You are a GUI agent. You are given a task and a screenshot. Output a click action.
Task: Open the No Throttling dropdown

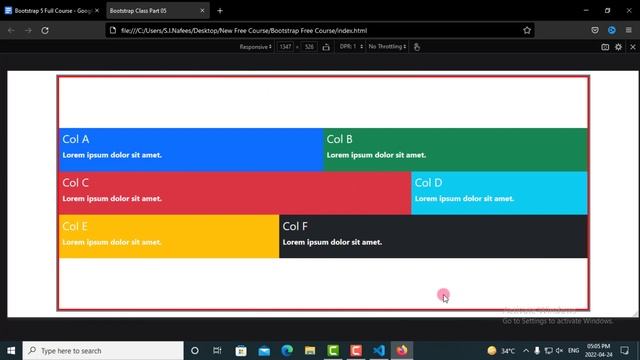pos(387,47)
